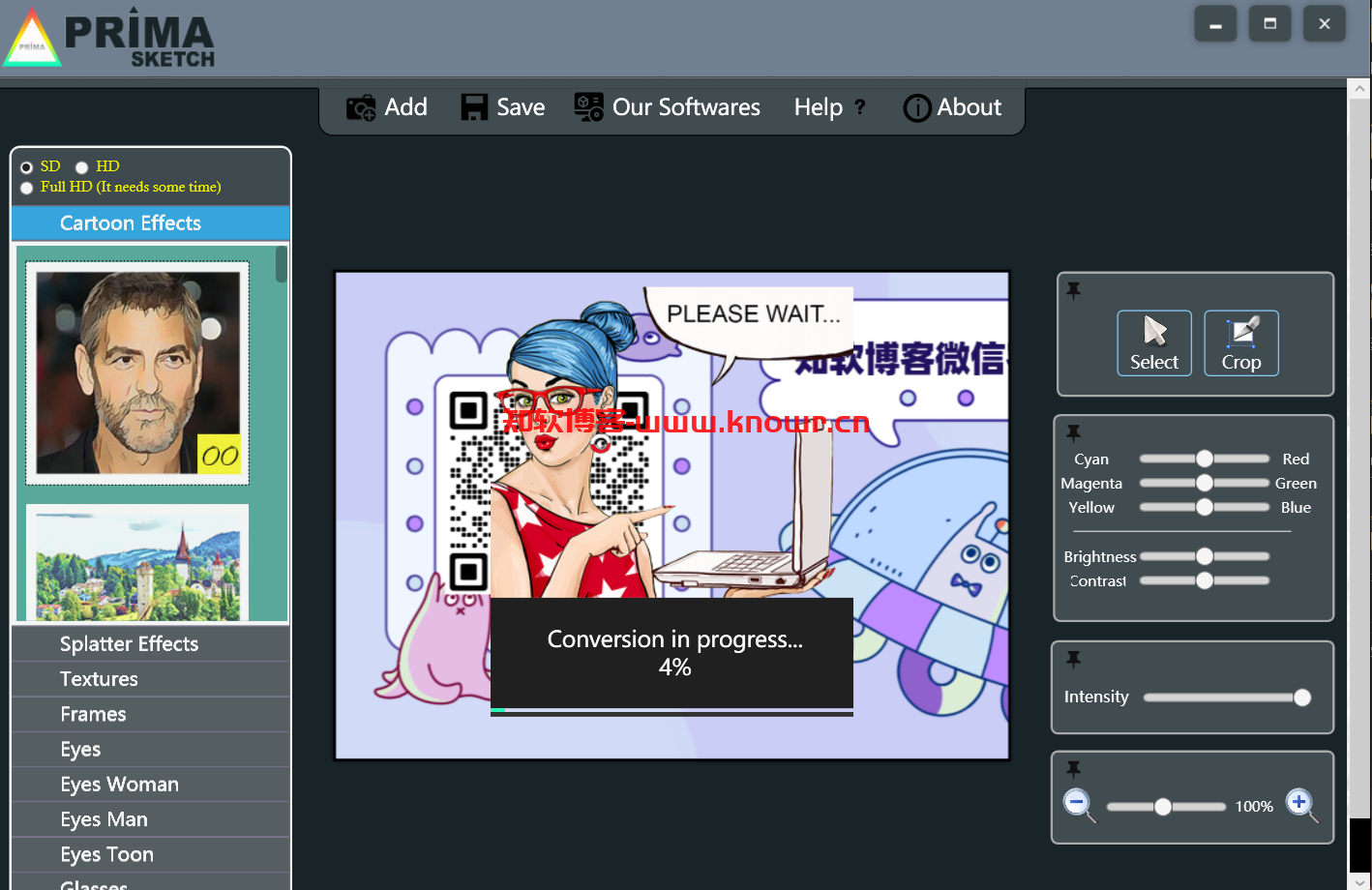Adjust the Magenta-Green slider

1205,483
